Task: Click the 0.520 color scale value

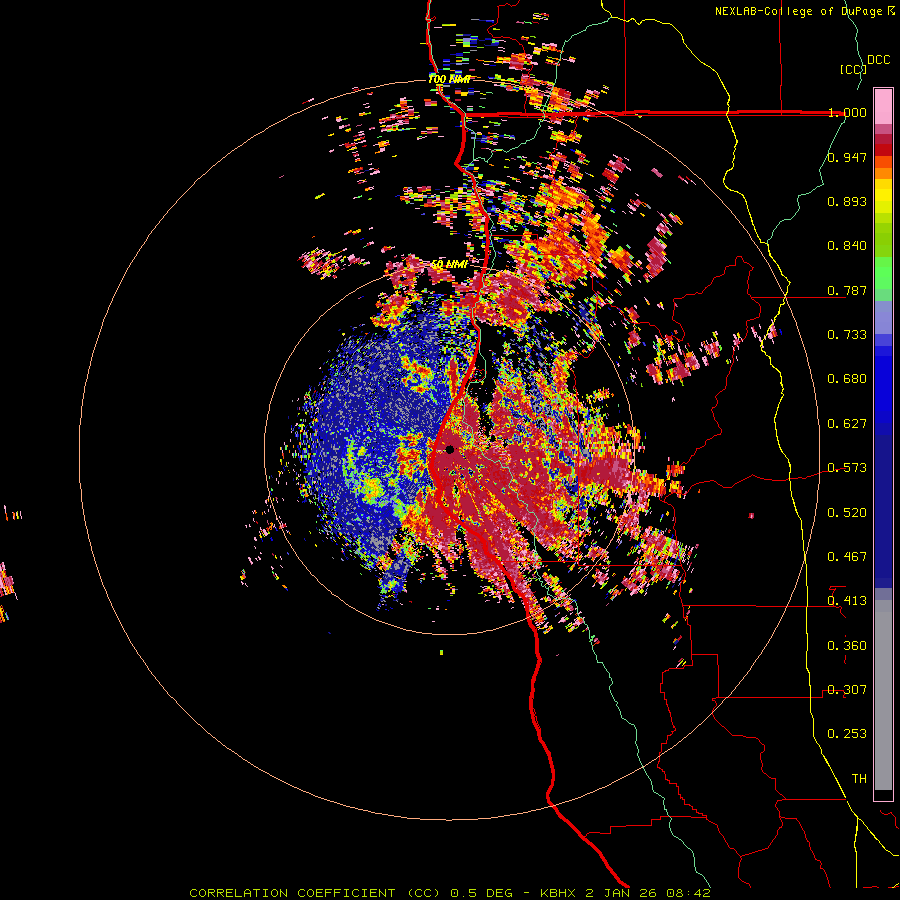Action: 847,513
